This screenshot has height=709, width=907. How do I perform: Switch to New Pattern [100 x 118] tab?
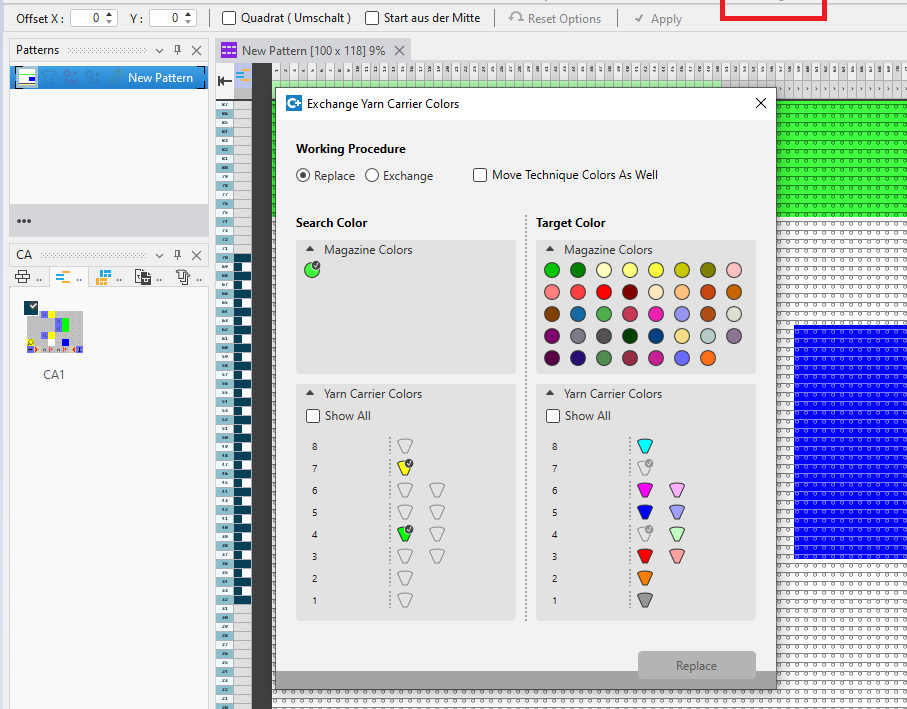coord(312,50)
